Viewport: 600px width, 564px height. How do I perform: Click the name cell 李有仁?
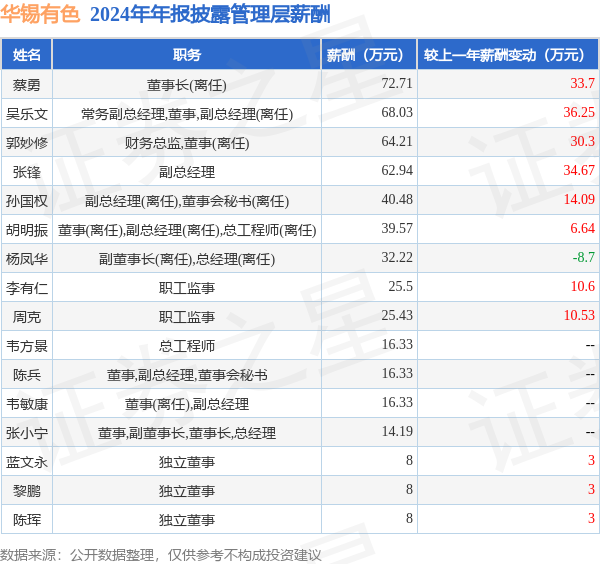tap(26, 288)
